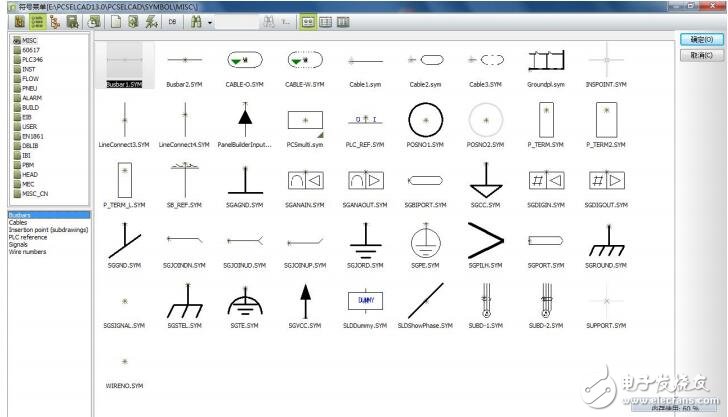Switch to the list view mode

tap(326, 20)
